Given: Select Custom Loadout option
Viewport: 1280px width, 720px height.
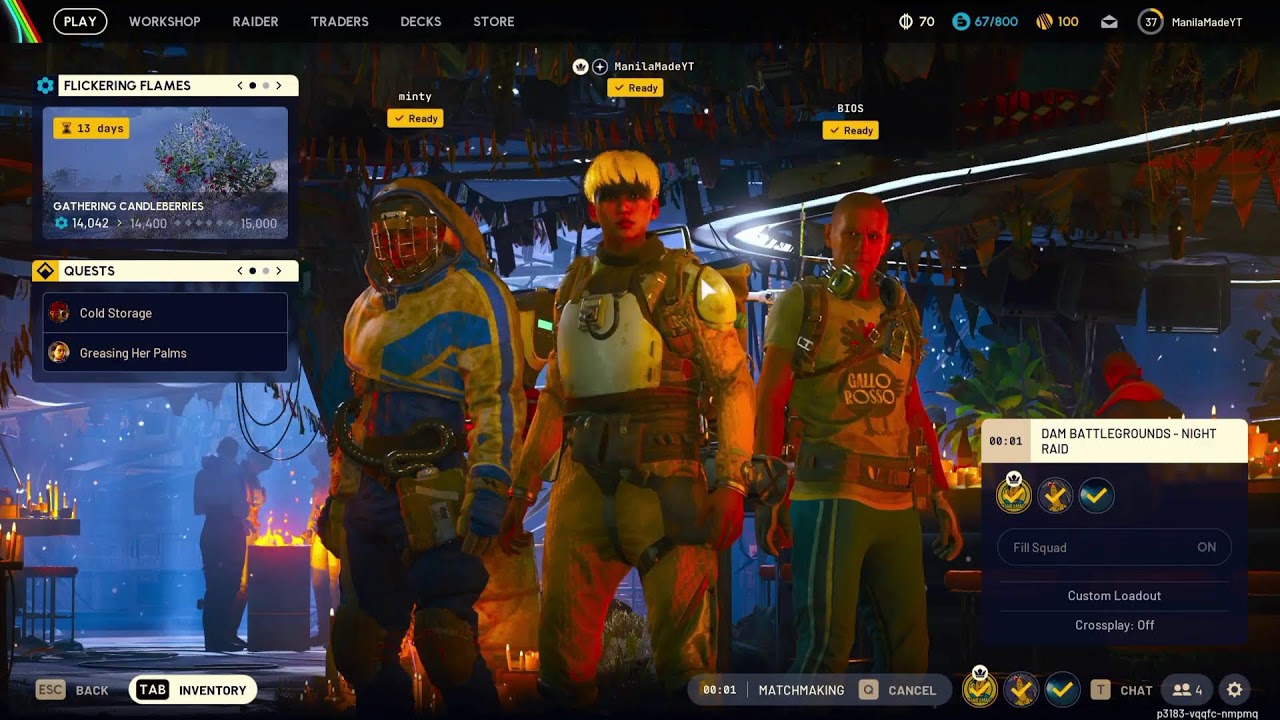Looking at the screenshot, I should coord(1114,595).
